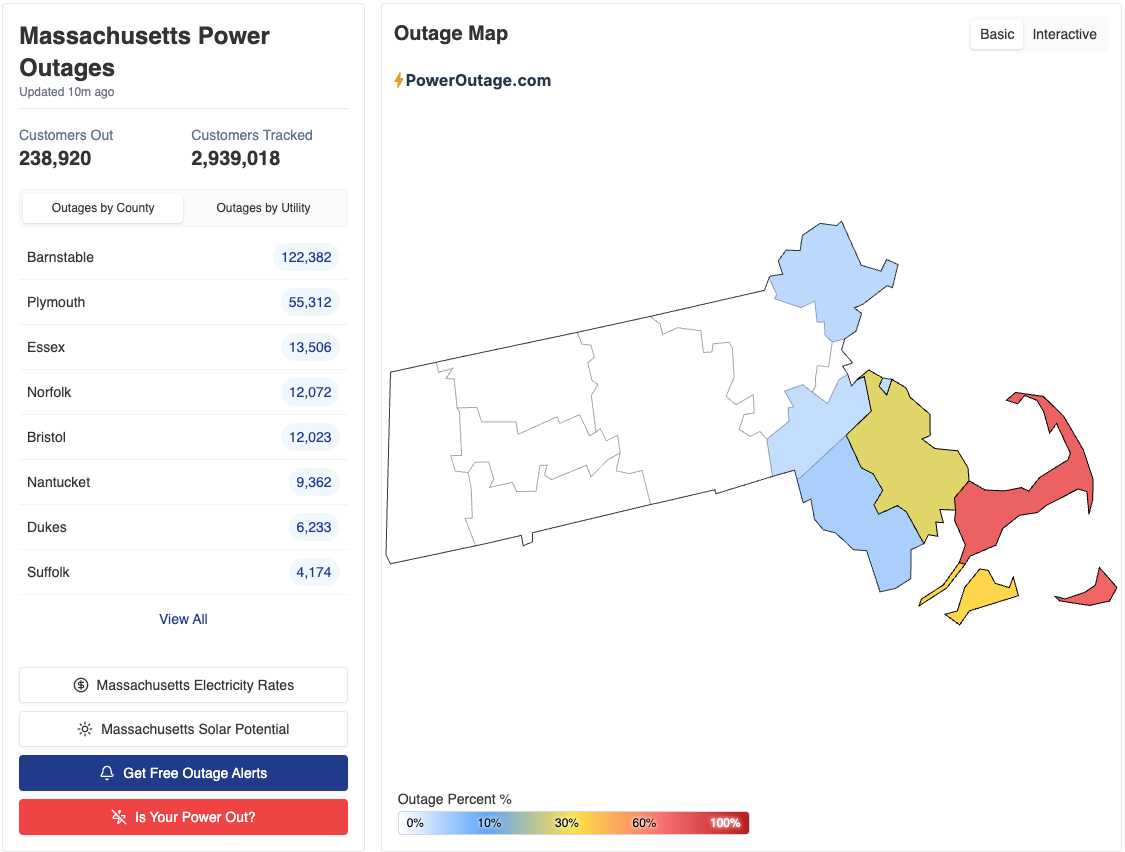1125x852 pixels.
Task: Click the dollar icon beside Massachusetts Electricity Rates
Action: click(x=81, y=686)
